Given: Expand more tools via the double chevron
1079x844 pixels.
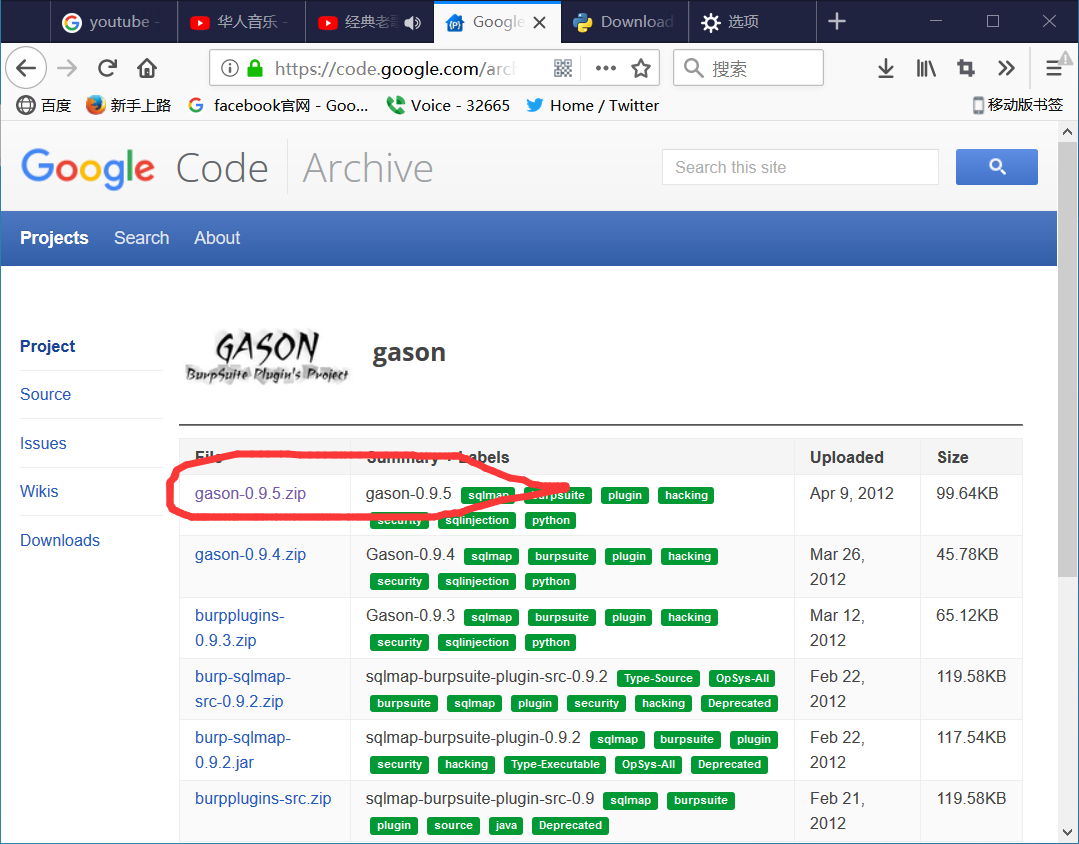Looking at the screenshot, I should pyautogui.click(x=1006, y=68).
